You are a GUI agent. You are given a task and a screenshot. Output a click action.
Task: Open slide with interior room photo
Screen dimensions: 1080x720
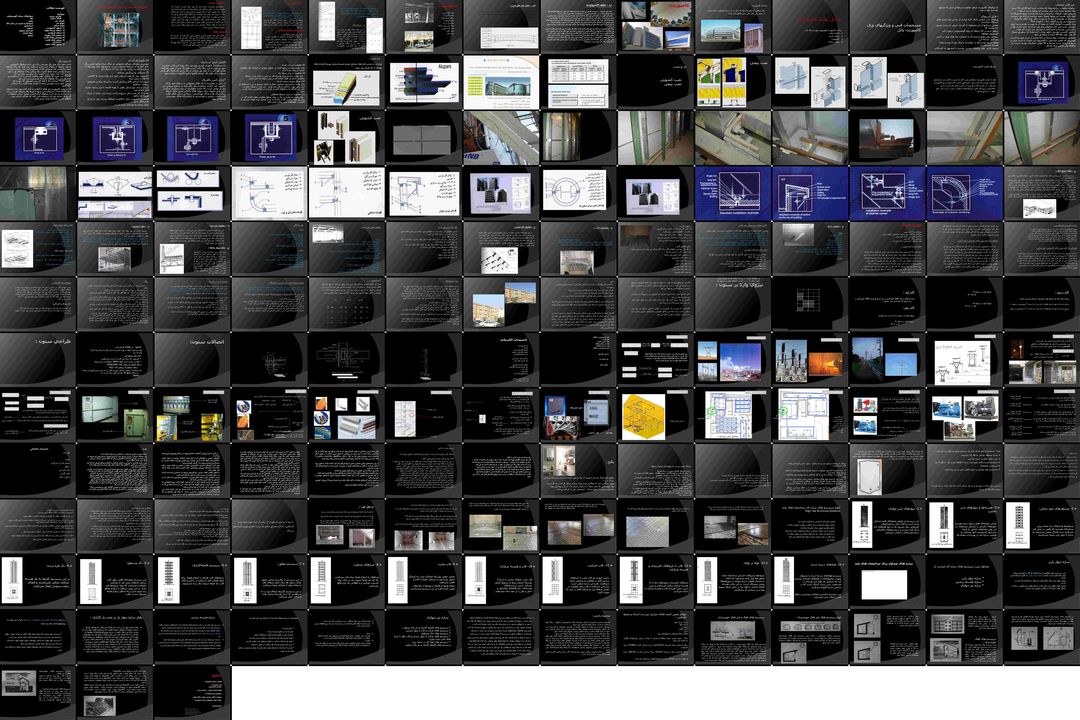coord(578,471)
